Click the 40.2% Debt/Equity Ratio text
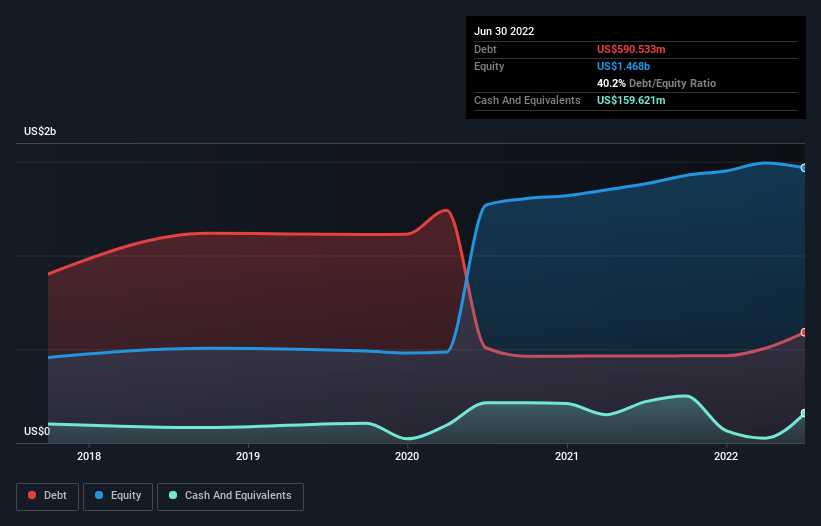 pos(657,83)
